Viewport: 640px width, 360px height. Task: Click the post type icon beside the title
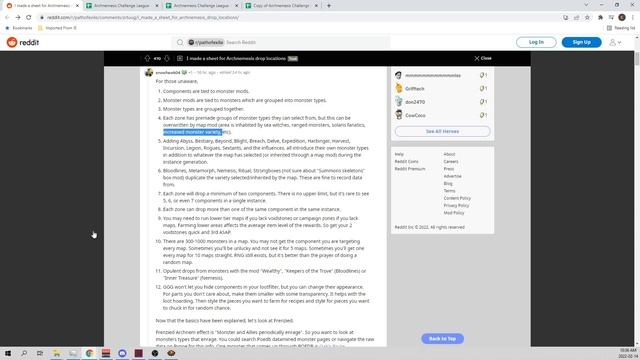pos(180,58)
